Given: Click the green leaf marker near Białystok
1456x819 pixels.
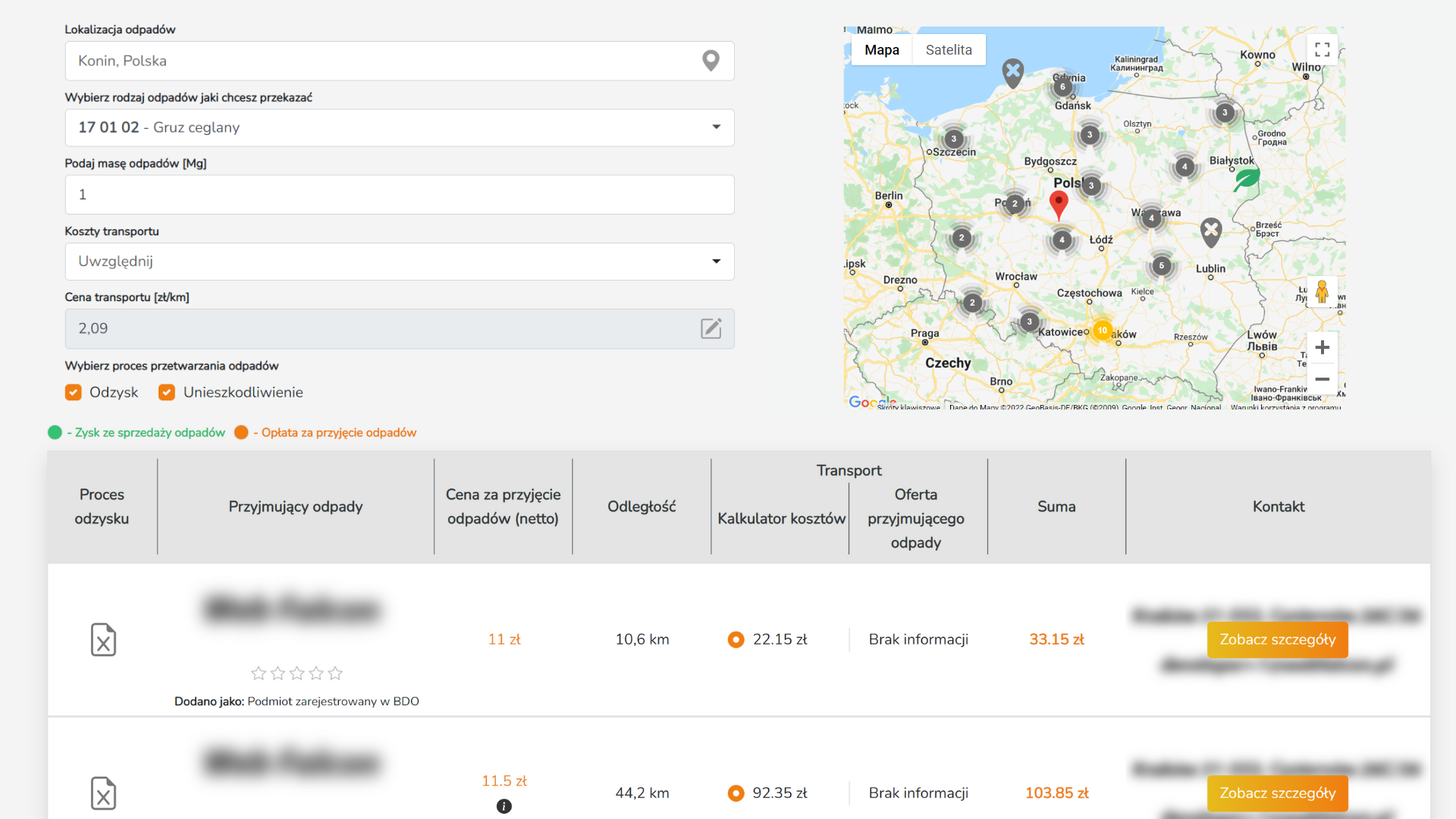Looking at the screenshot, I should 1246,180.
